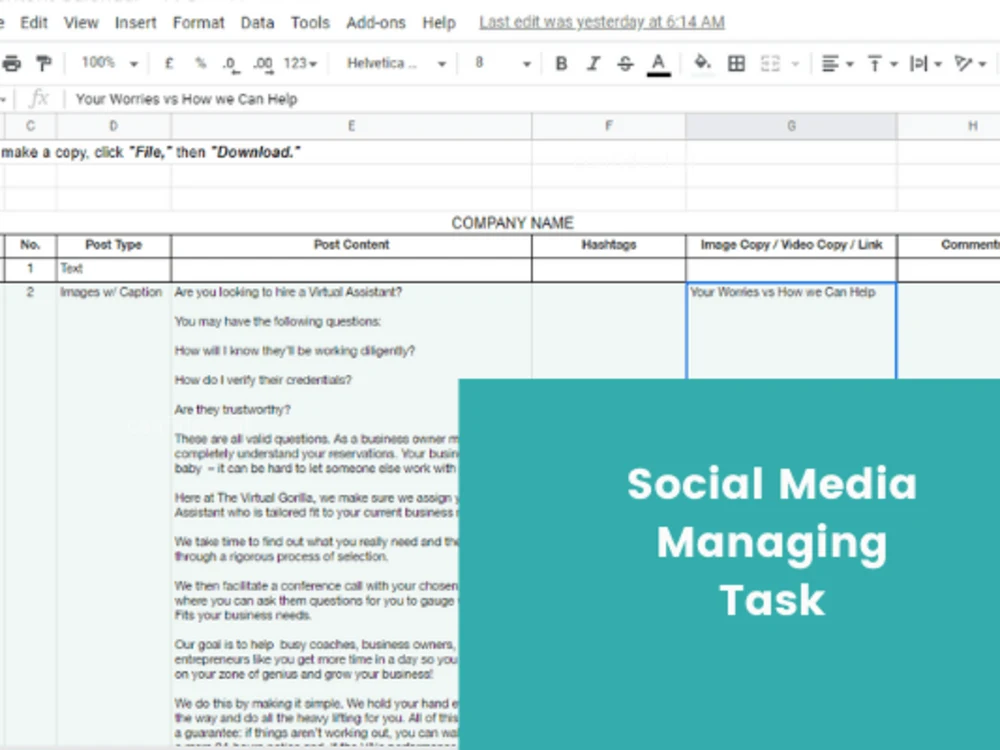This screenshot has width=1000, height=750.
Task: Open the Add-ons menu
Action: 376,23
